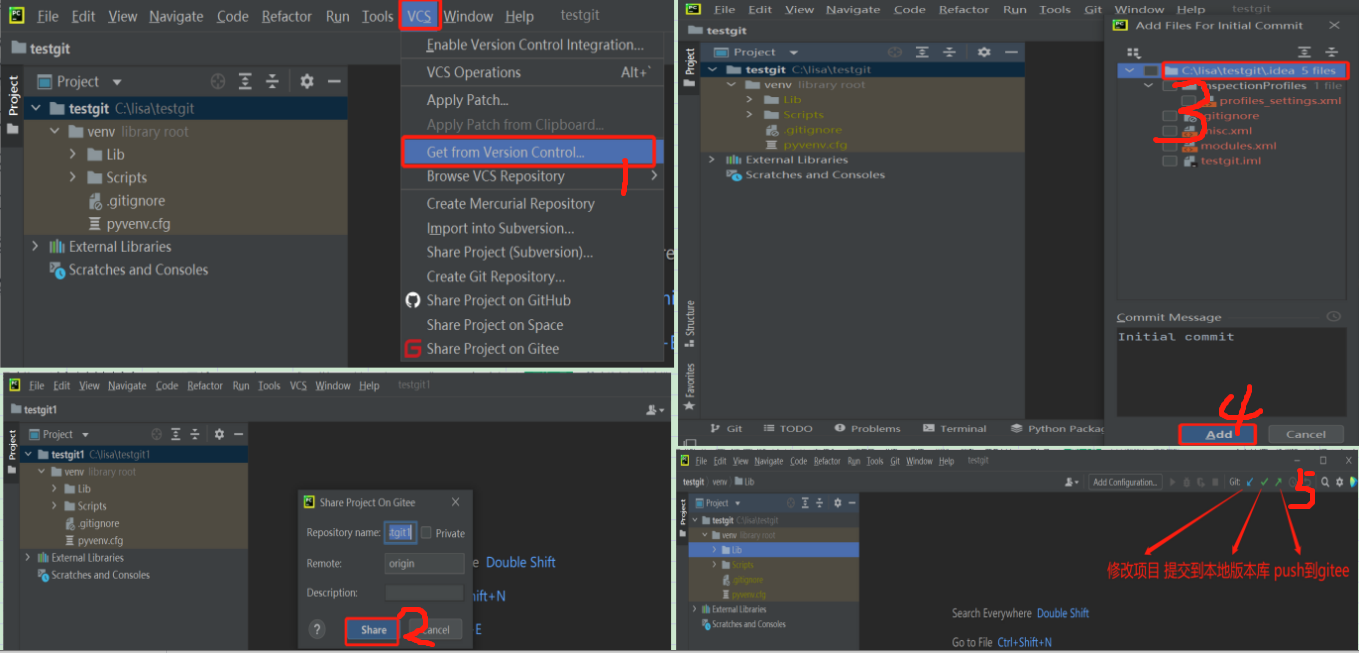
Task: Click Collapse All icon in Project panel beside VCS menu
Action: 273,82
